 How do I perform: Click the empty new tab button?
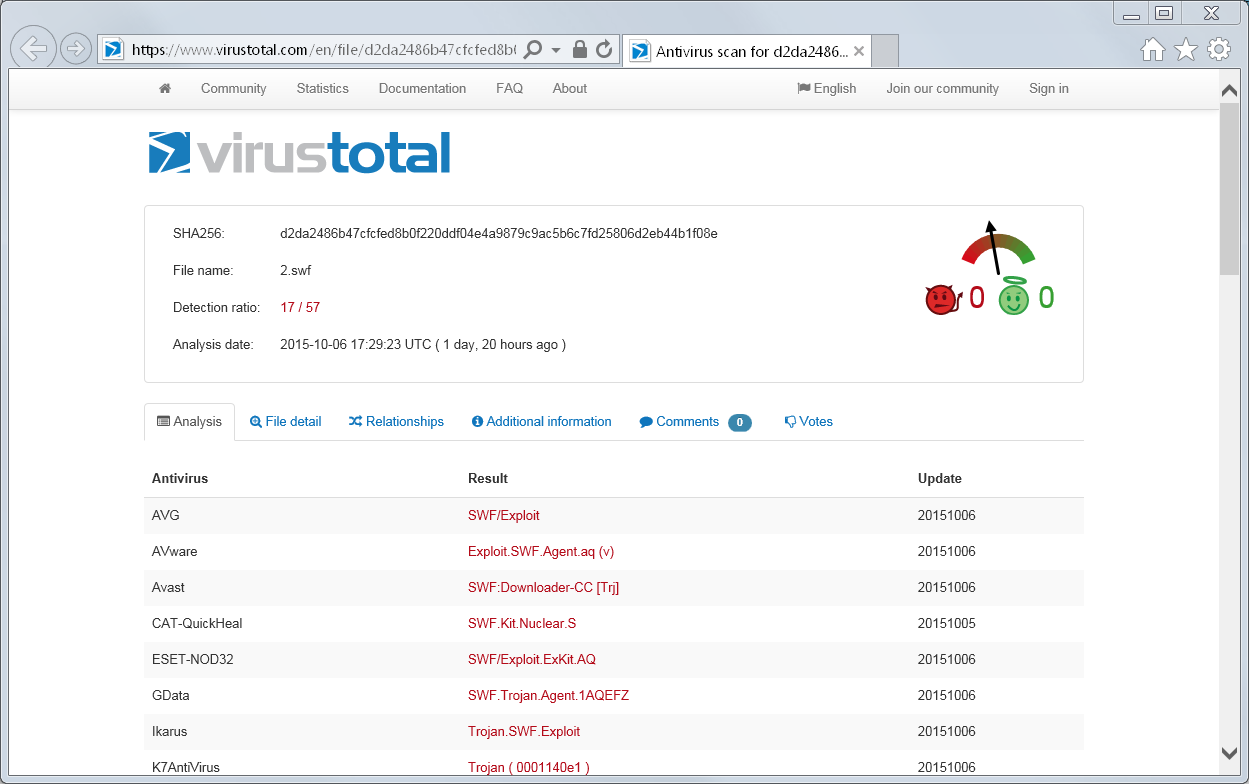885,51
